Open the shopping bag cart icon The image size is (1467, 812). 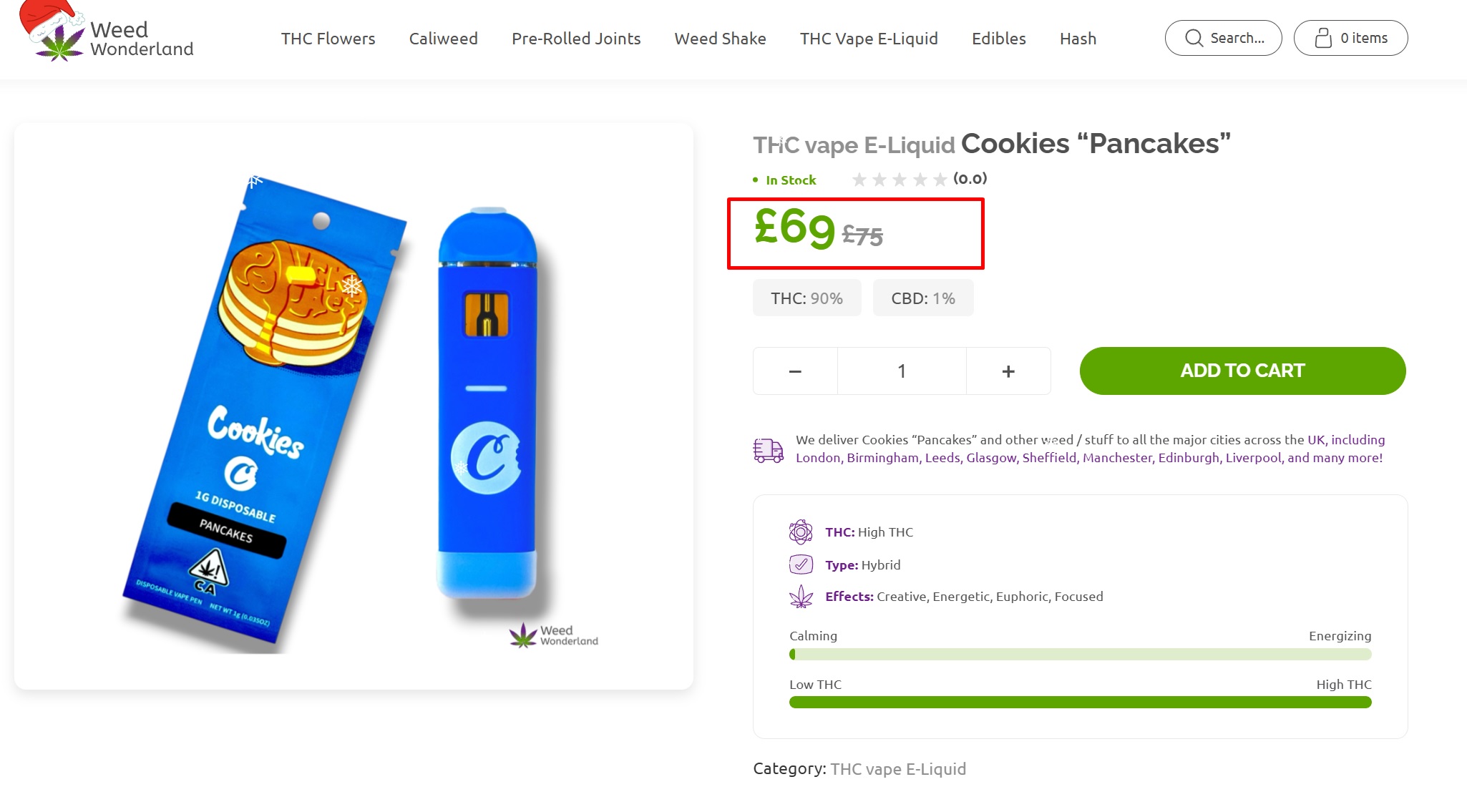(x=1323, y=38)
